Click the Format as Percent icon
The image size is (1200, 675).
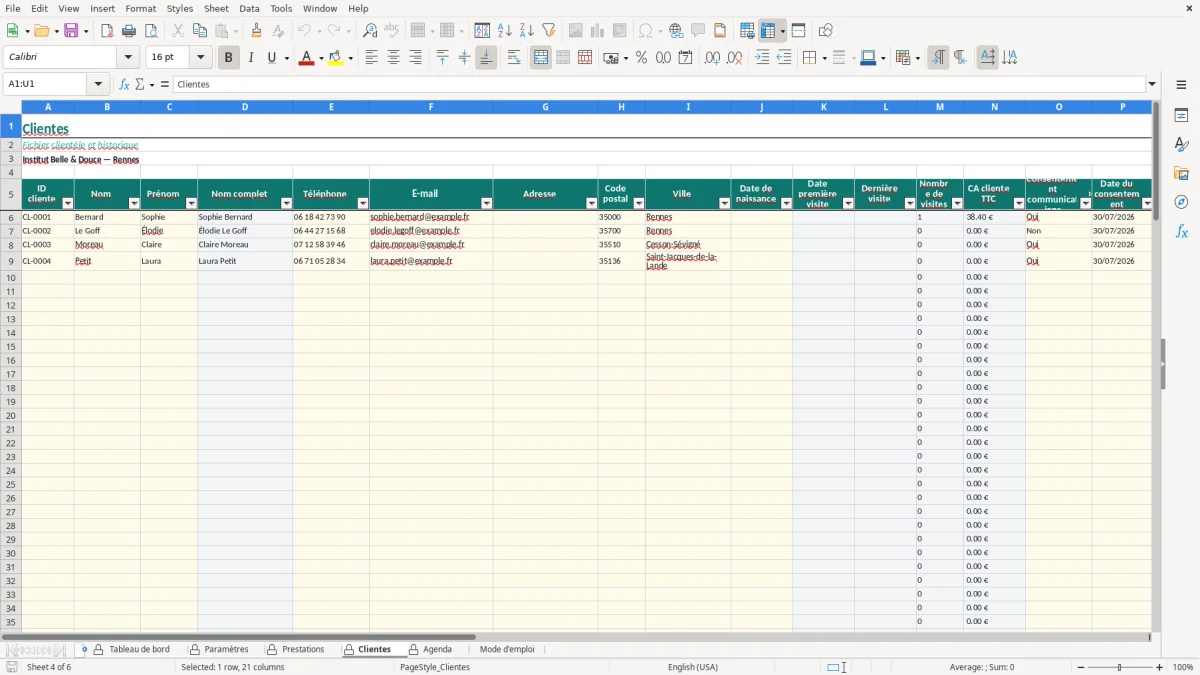click(641, 58)
